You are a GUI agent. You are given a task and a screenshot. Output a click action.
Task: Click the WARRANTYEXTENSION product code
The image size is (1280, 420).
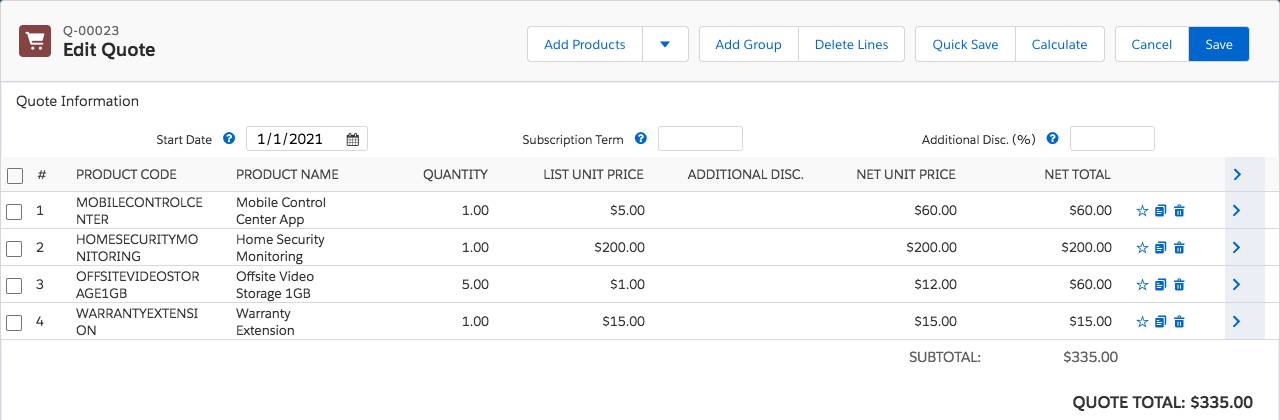click(x=137, y=322)
